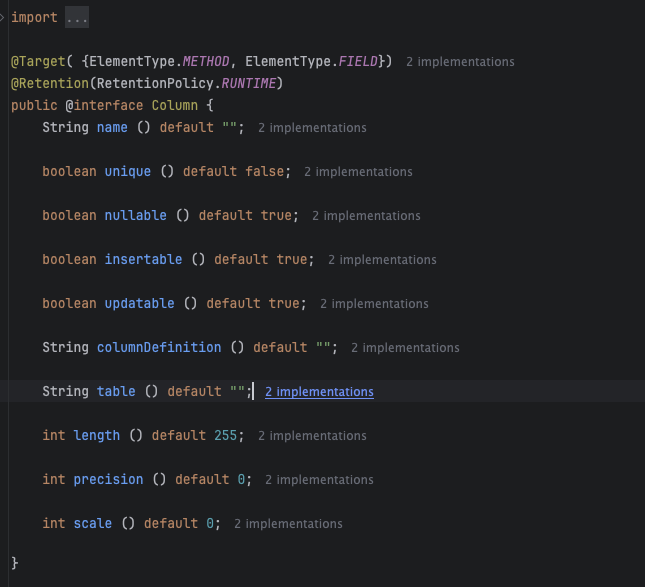Click the @interface keyword
This screenshot has width=645, height=587.
click(x=104, y=106)
